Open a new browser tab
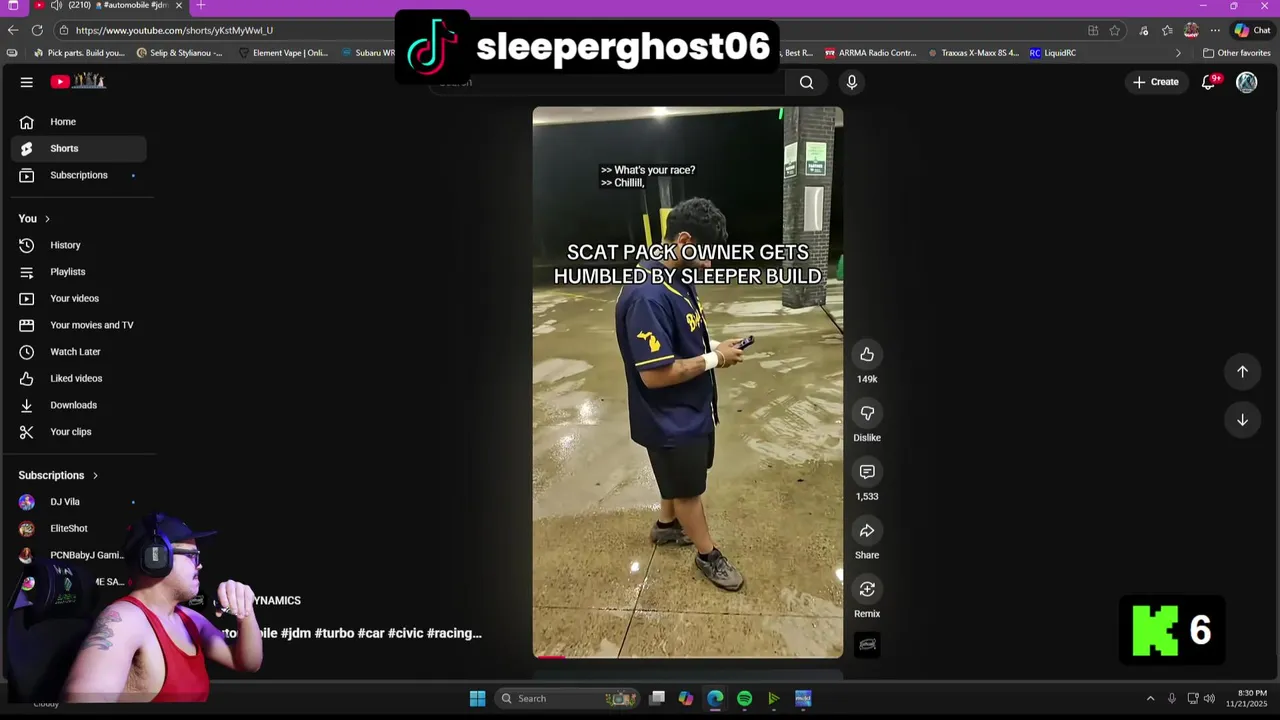Viewport: 1280px width, 720px height. pyautogui.click(x=200, y=6)
